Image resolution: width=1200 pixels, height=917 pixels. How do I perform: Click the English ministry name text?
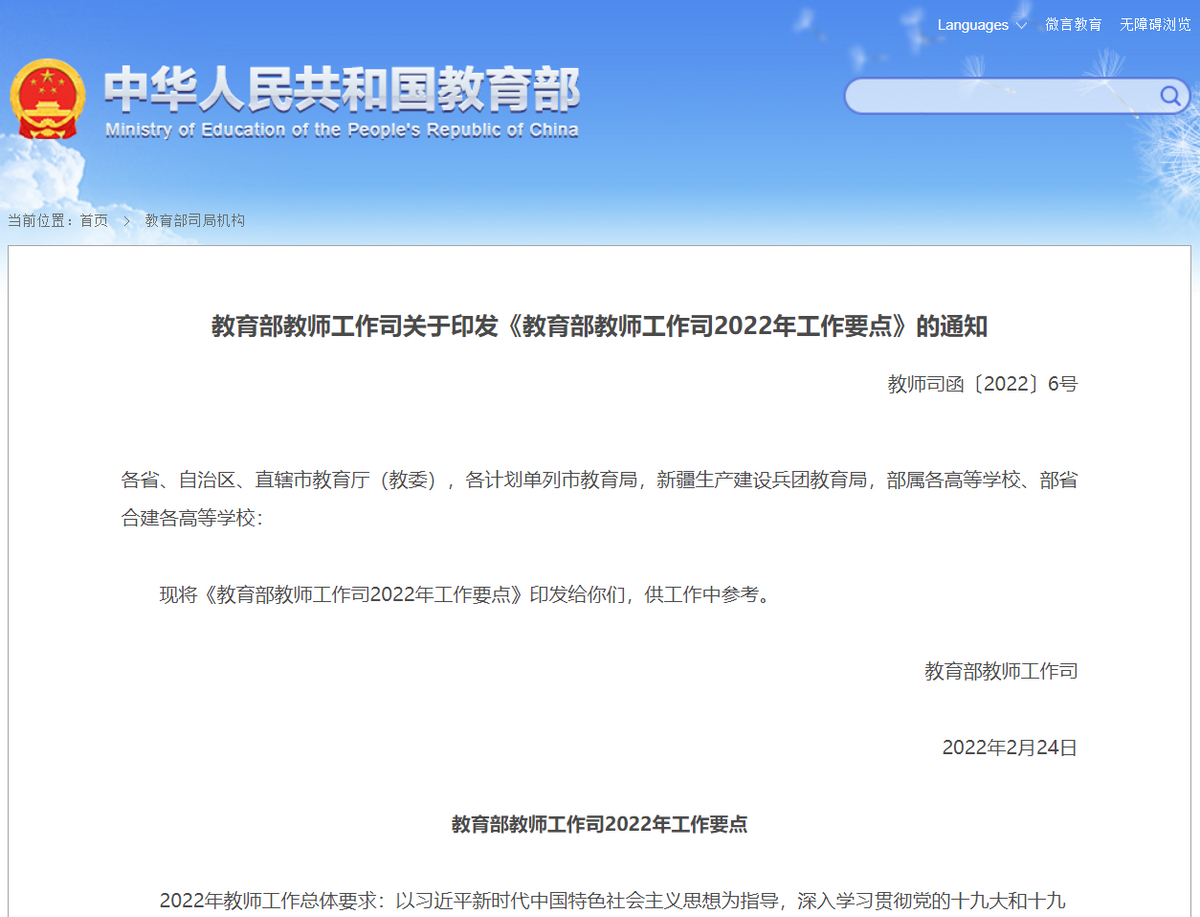[x=340, y=129]
